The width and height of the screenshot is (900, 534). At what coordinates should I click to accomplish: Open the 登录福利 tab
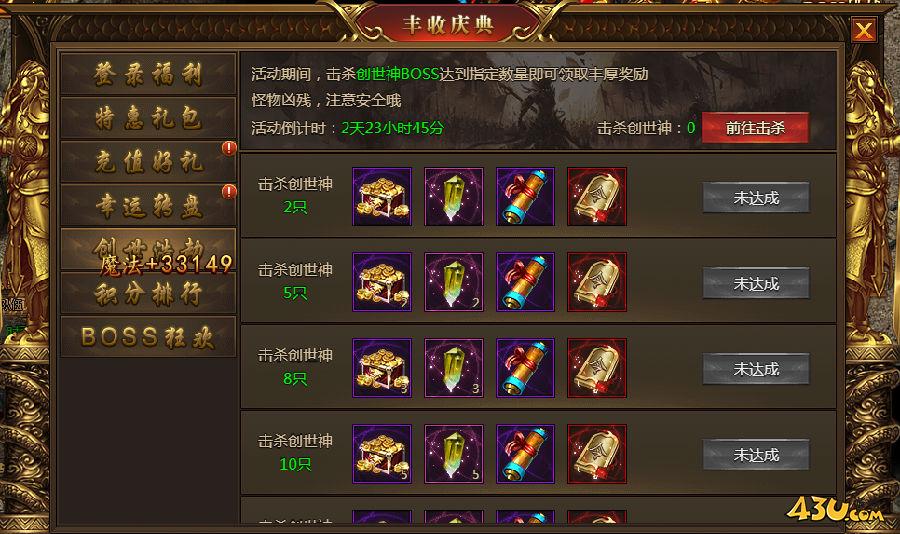[x=148, y=74]
